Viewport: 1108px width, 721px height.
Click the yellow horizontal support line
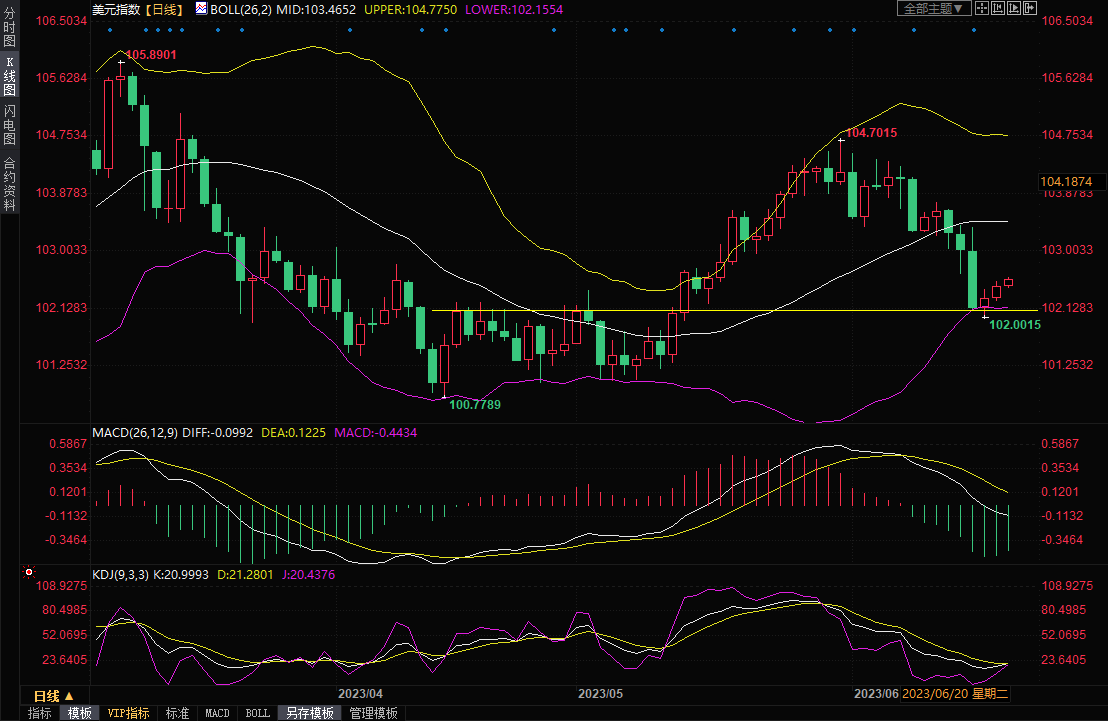coord(700,311)
